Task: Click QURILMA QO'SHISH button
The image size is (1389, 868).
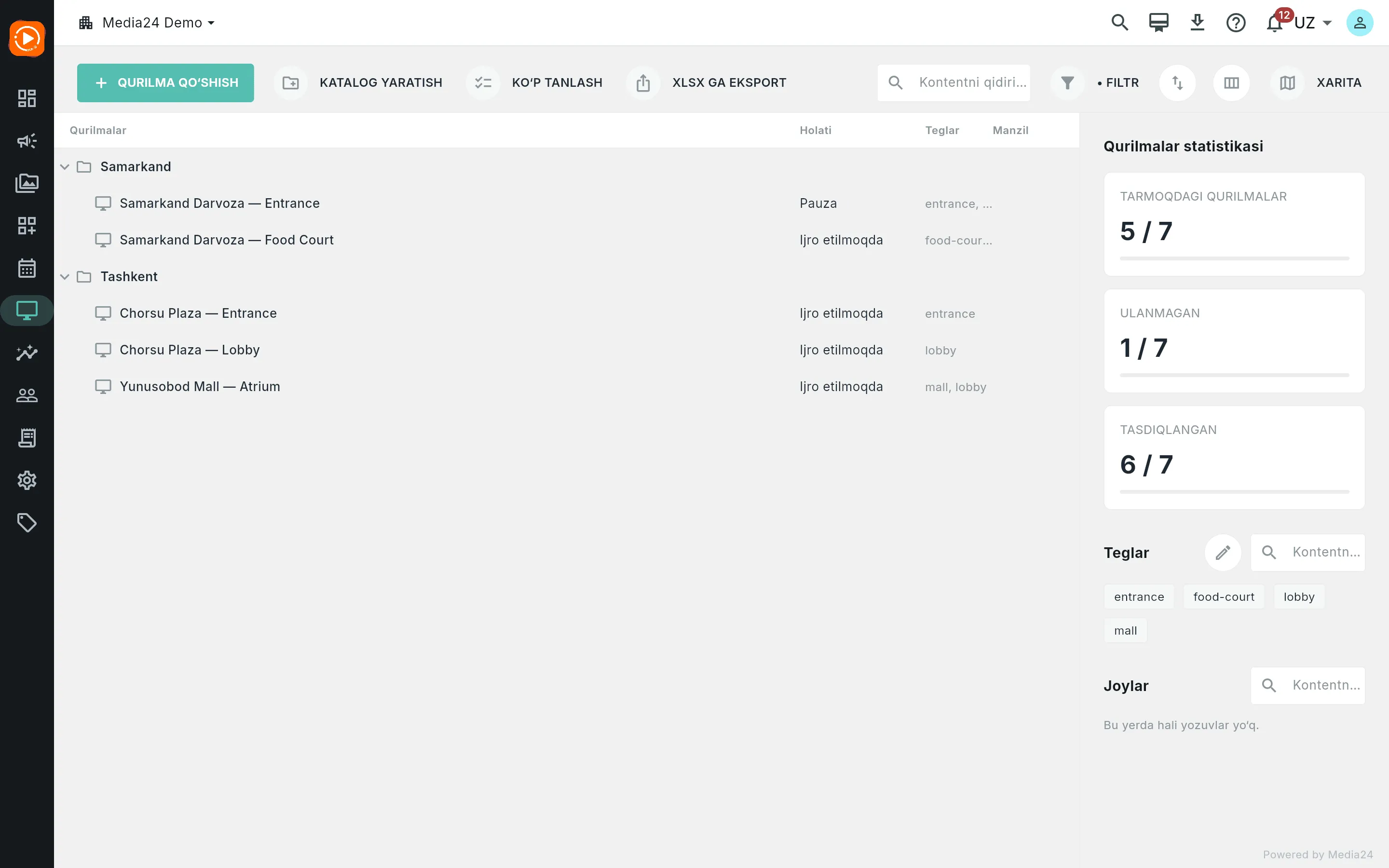Action: pyautogui.click(x=165, y=82)
